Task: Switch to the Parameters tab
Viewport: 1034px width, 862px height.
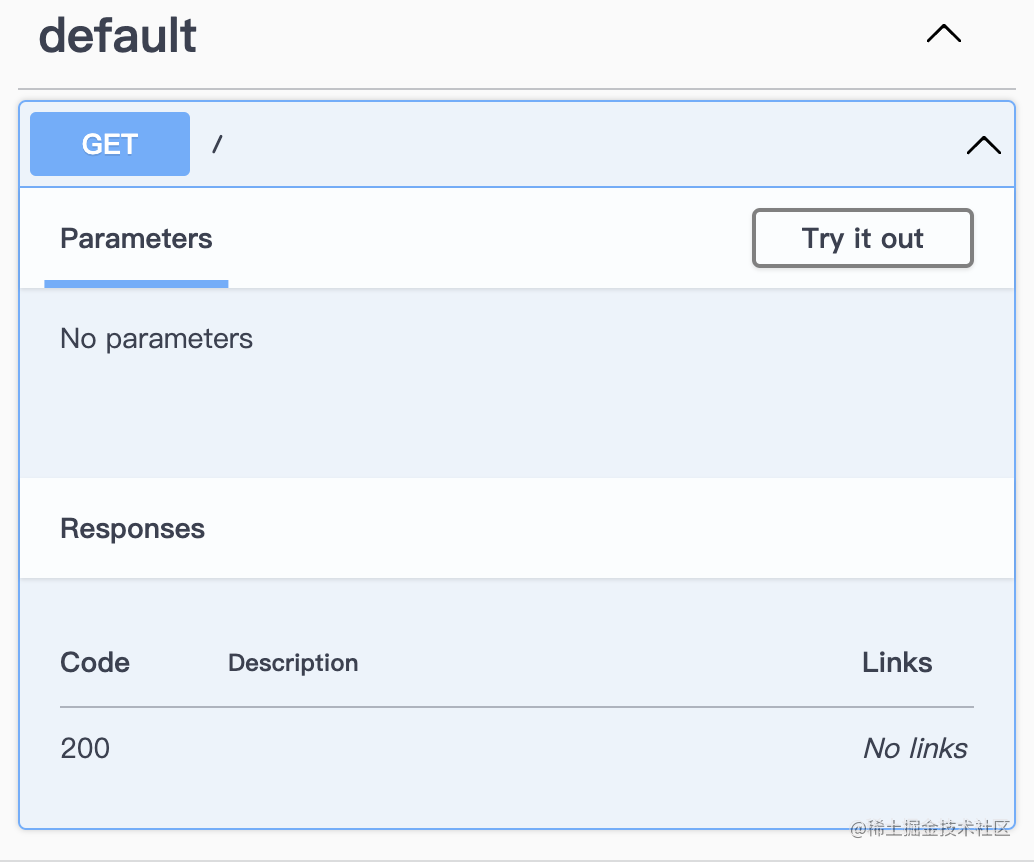Action: [136, 239]
